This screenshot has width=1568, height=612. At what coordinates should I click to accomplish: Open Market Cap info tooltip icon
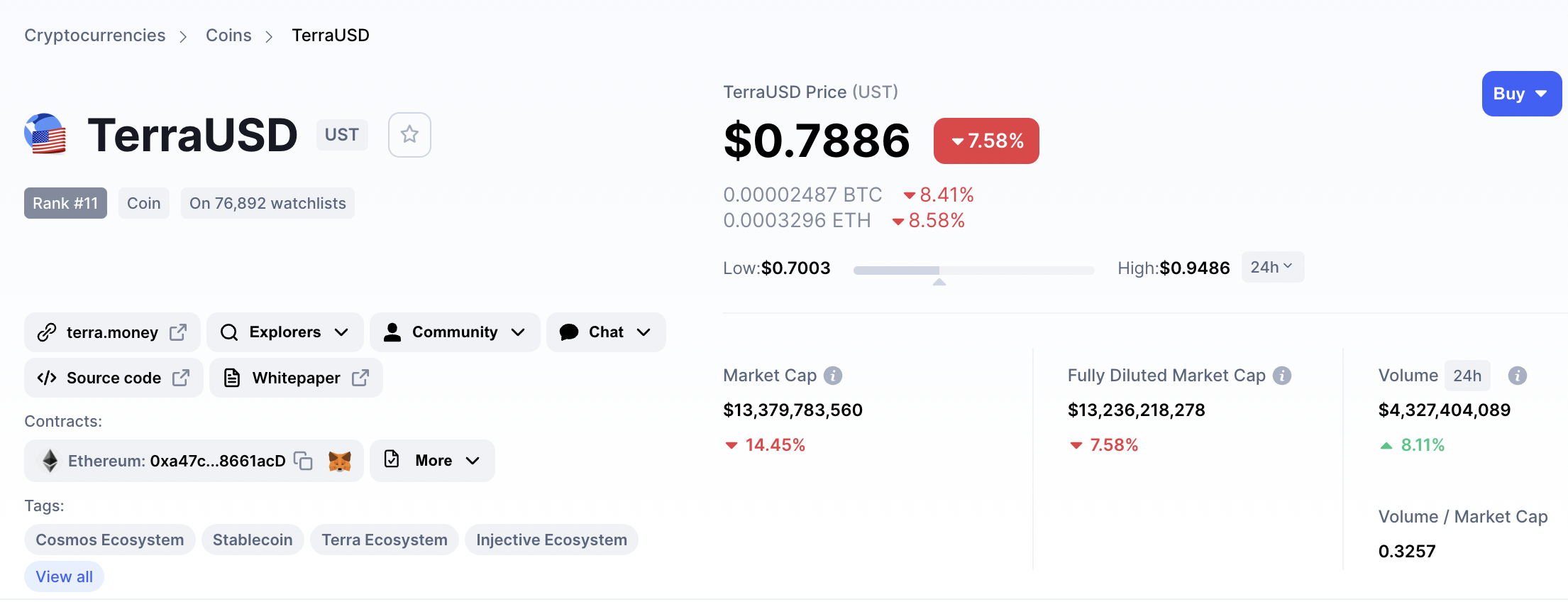pyautogui.click(x=833, y=376)
